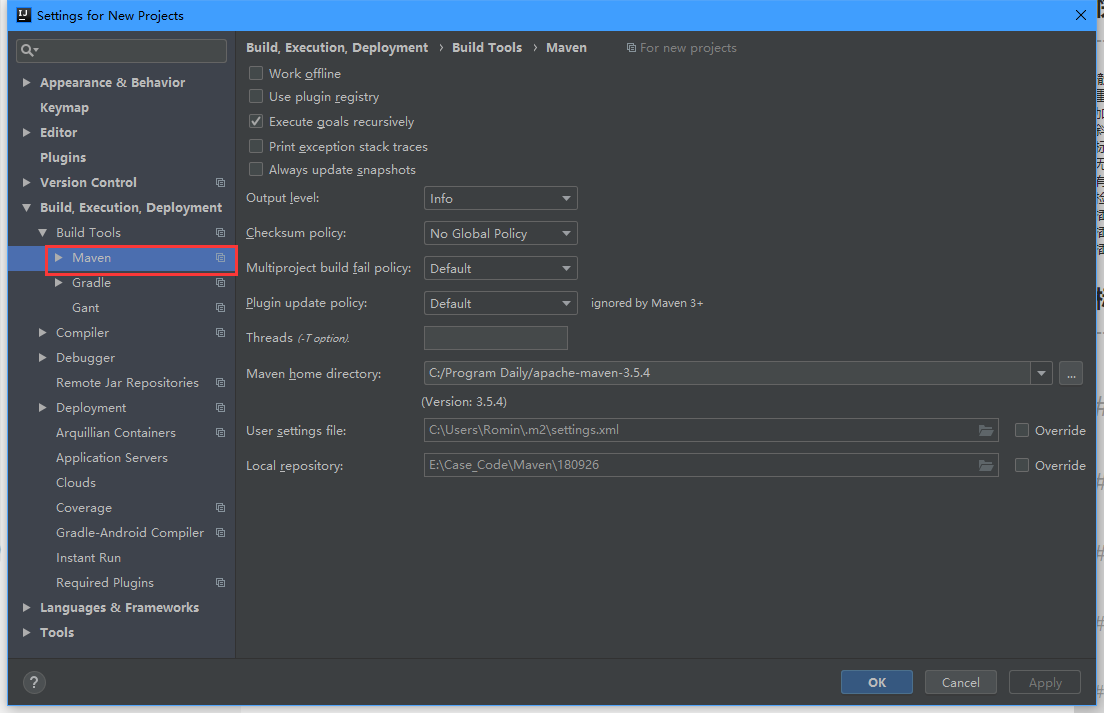Click the project-level icon beside Gradle
Viewport: 1104px width, 713px height.
coord(220,282)
